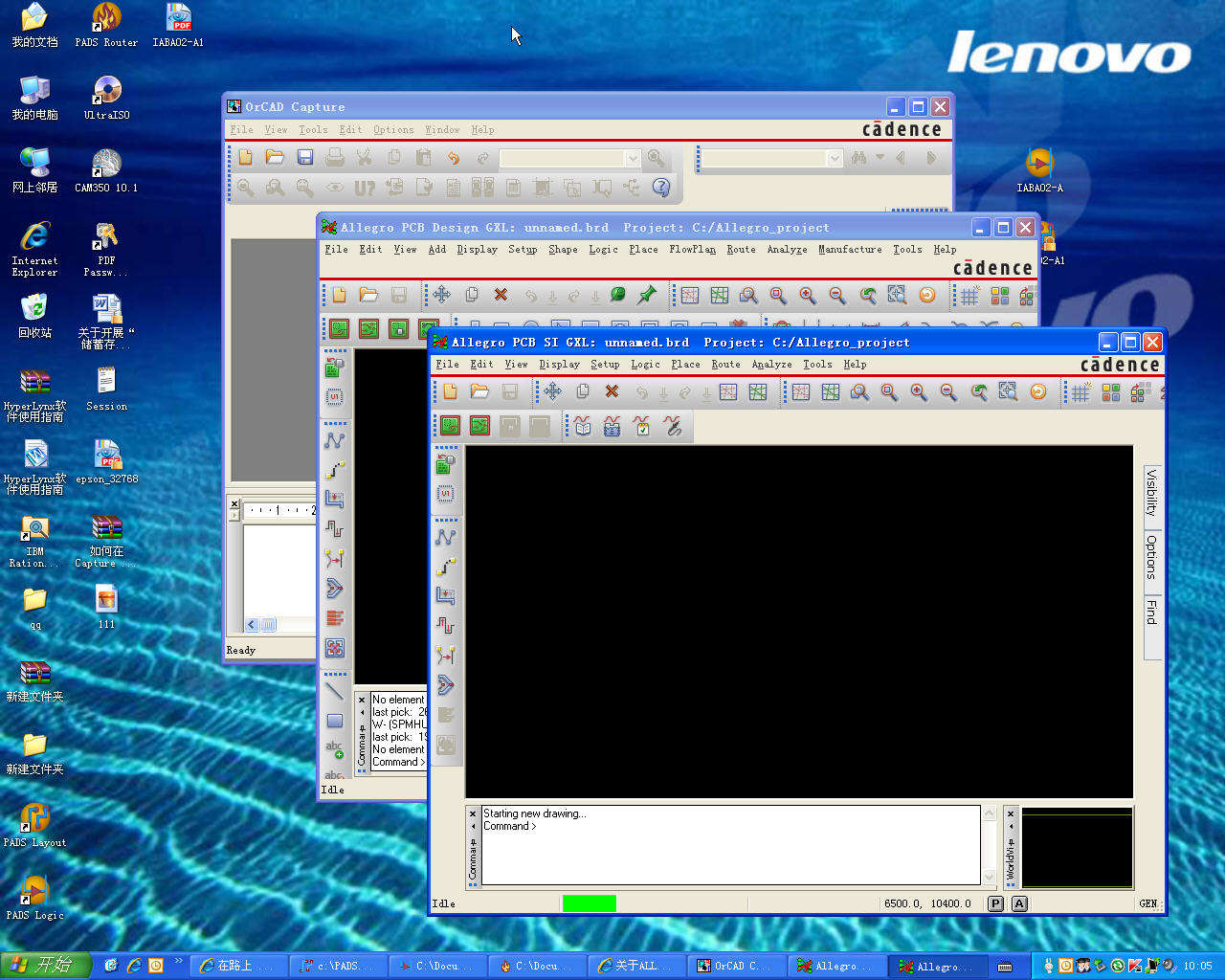Screen dimensions: 1225x980
Task: Click New file icon in Allegro PCB SI toolbar
Action: click(450, 391)
